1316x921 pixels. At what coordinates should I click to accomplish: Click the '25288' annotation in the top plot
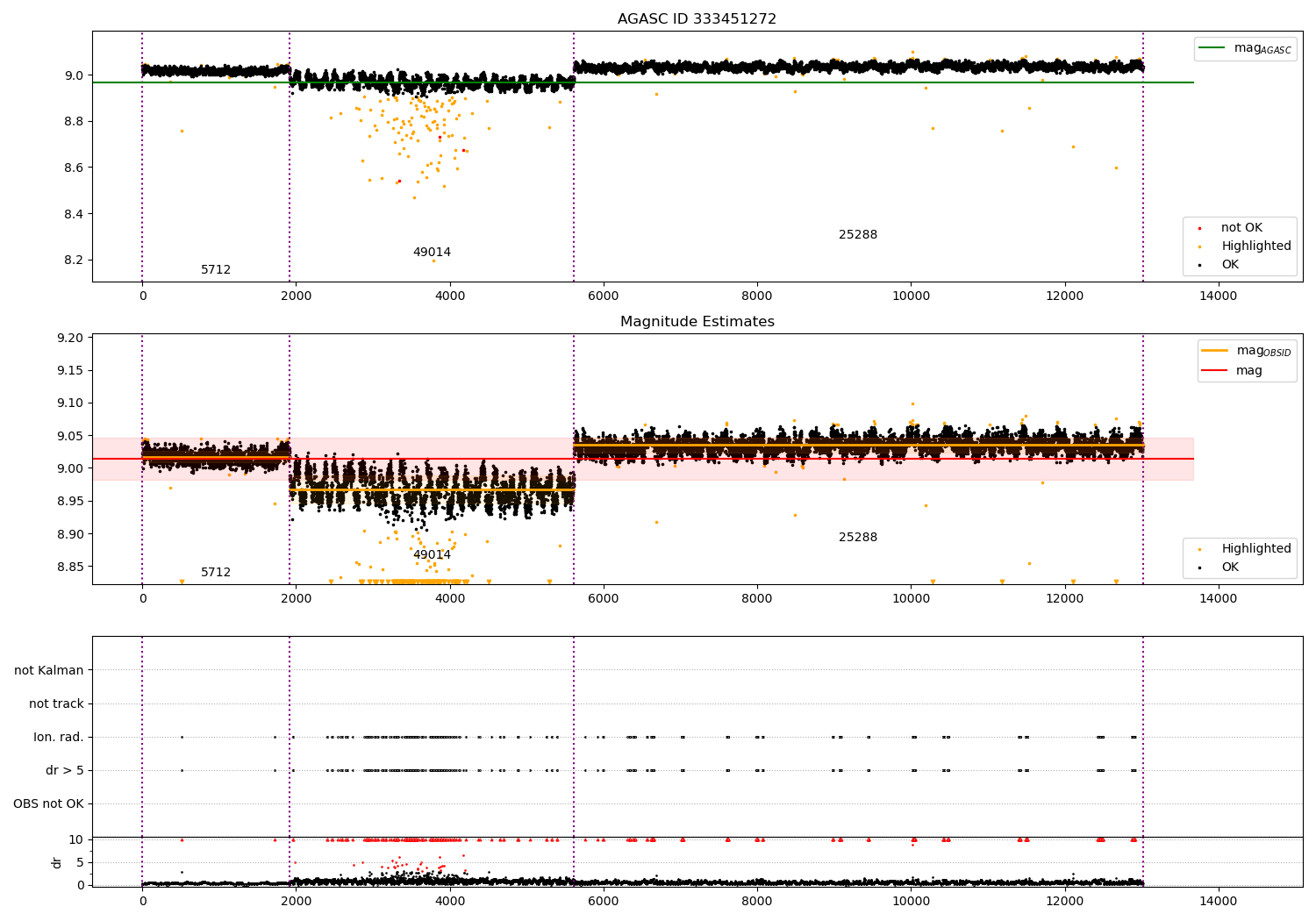point(858,235)
